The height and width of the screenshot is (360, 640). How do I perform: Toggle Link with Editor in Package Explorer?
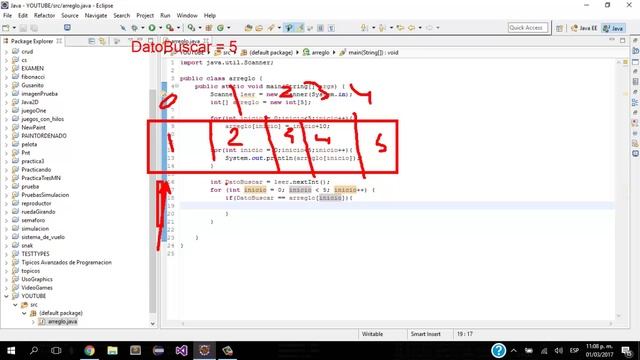102,41
